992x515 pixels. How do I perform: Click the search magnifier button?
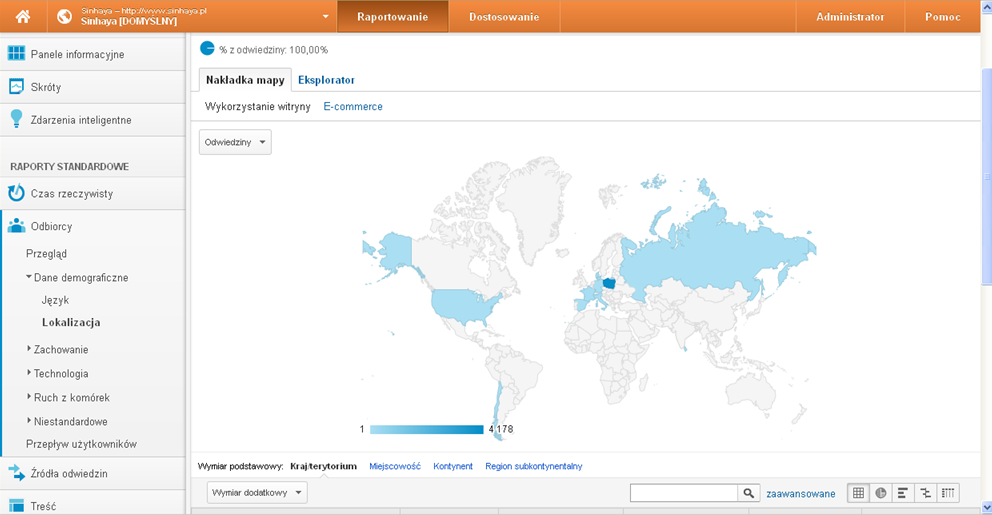(x=748, y=493)
